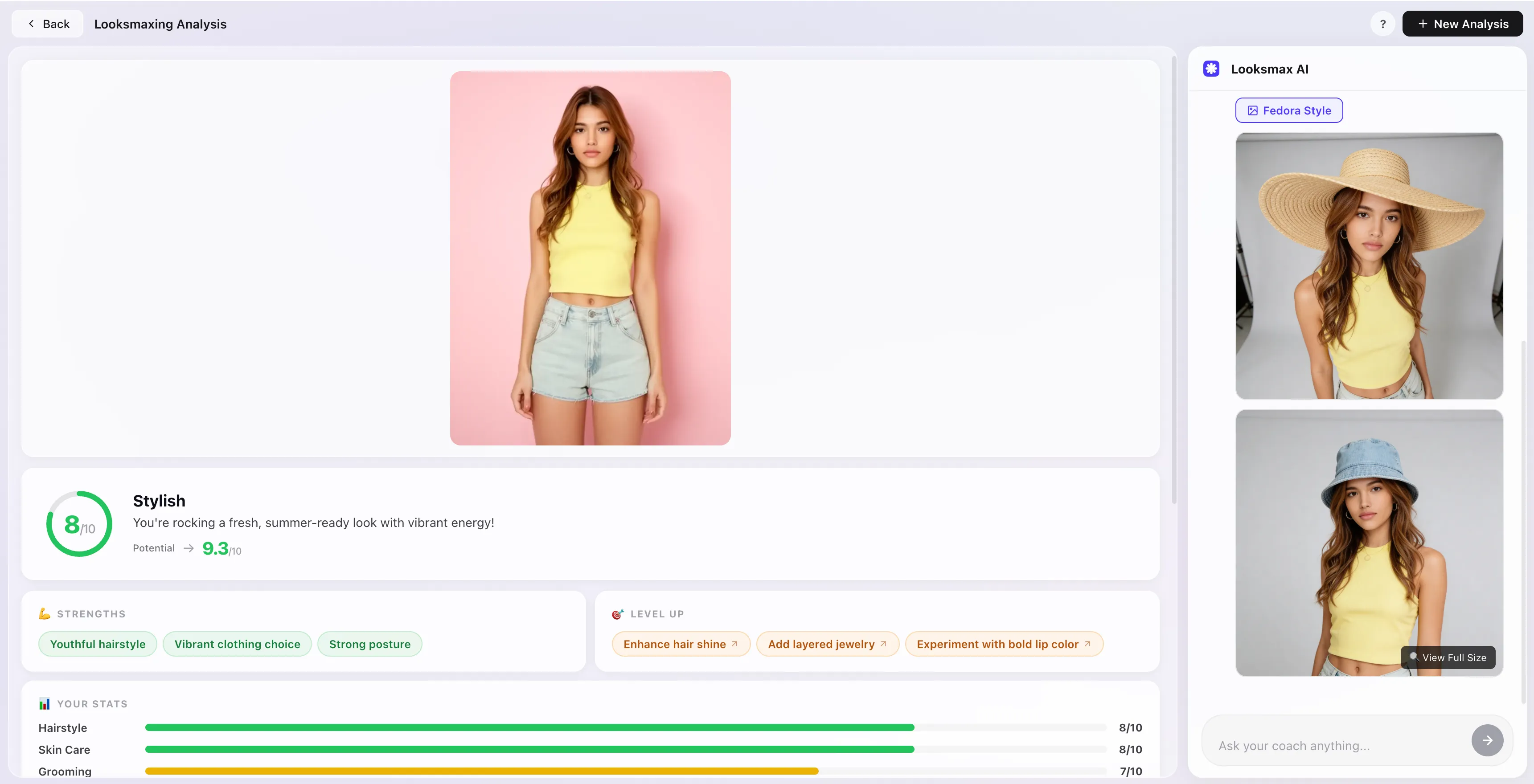This screenshot has width=1534, height=784.
Task: Open the Fedora Style generator
Action: [x=1289, y=110]
